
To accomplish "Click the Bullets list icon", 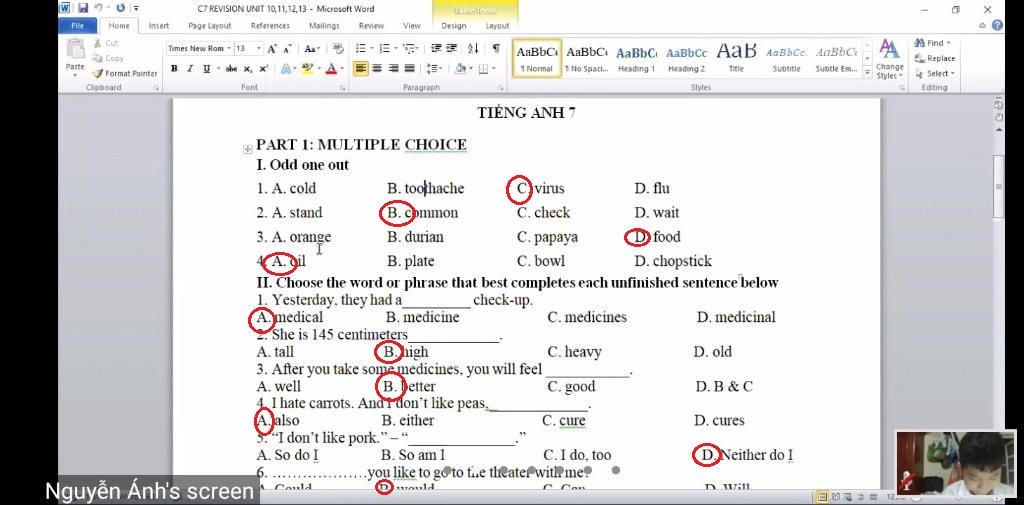I will coord(363,48).
